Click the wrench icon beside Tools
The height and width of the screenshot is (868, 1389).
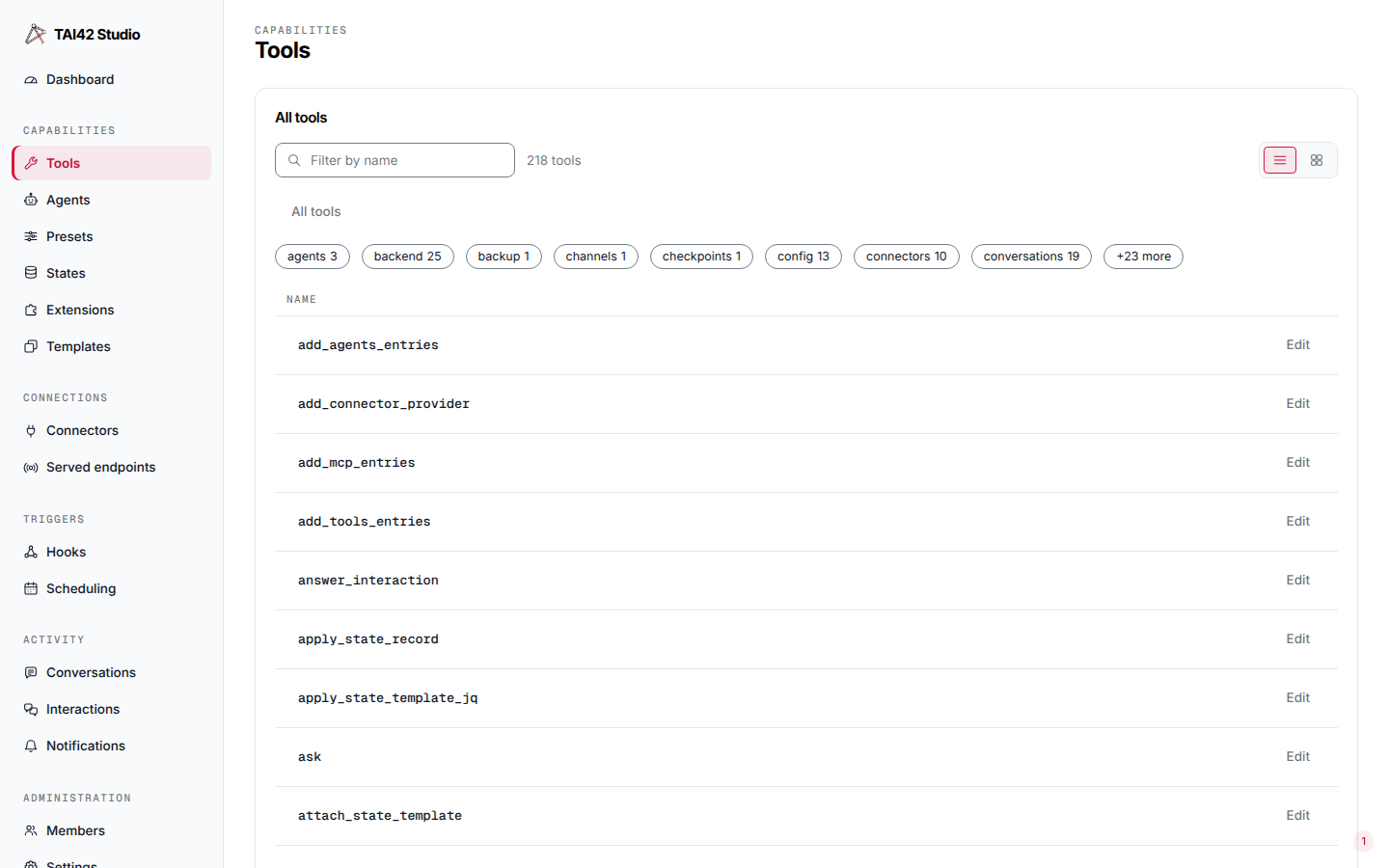point(31,164)
